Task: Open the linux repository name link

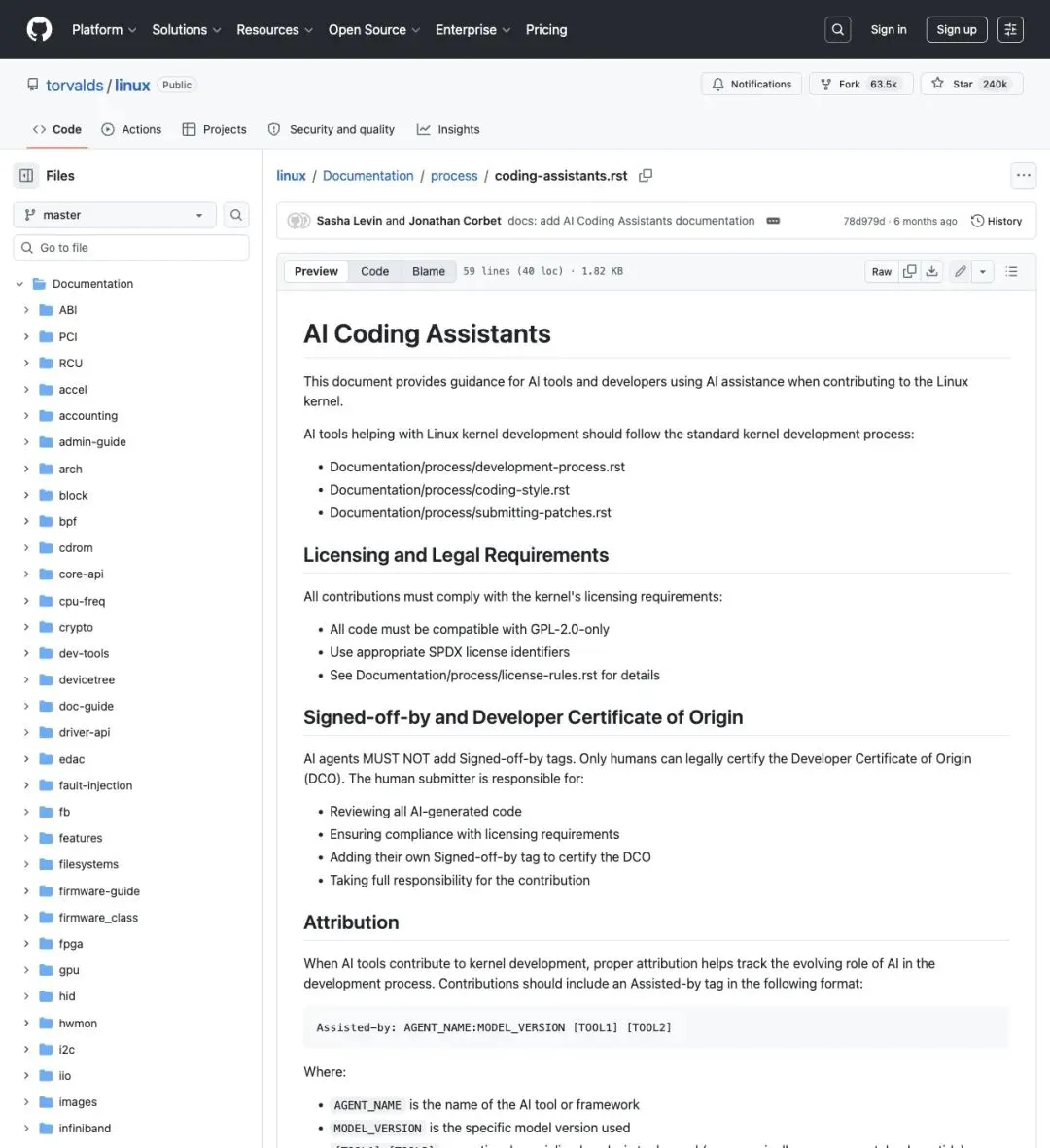Action: [x=132, y=85]
